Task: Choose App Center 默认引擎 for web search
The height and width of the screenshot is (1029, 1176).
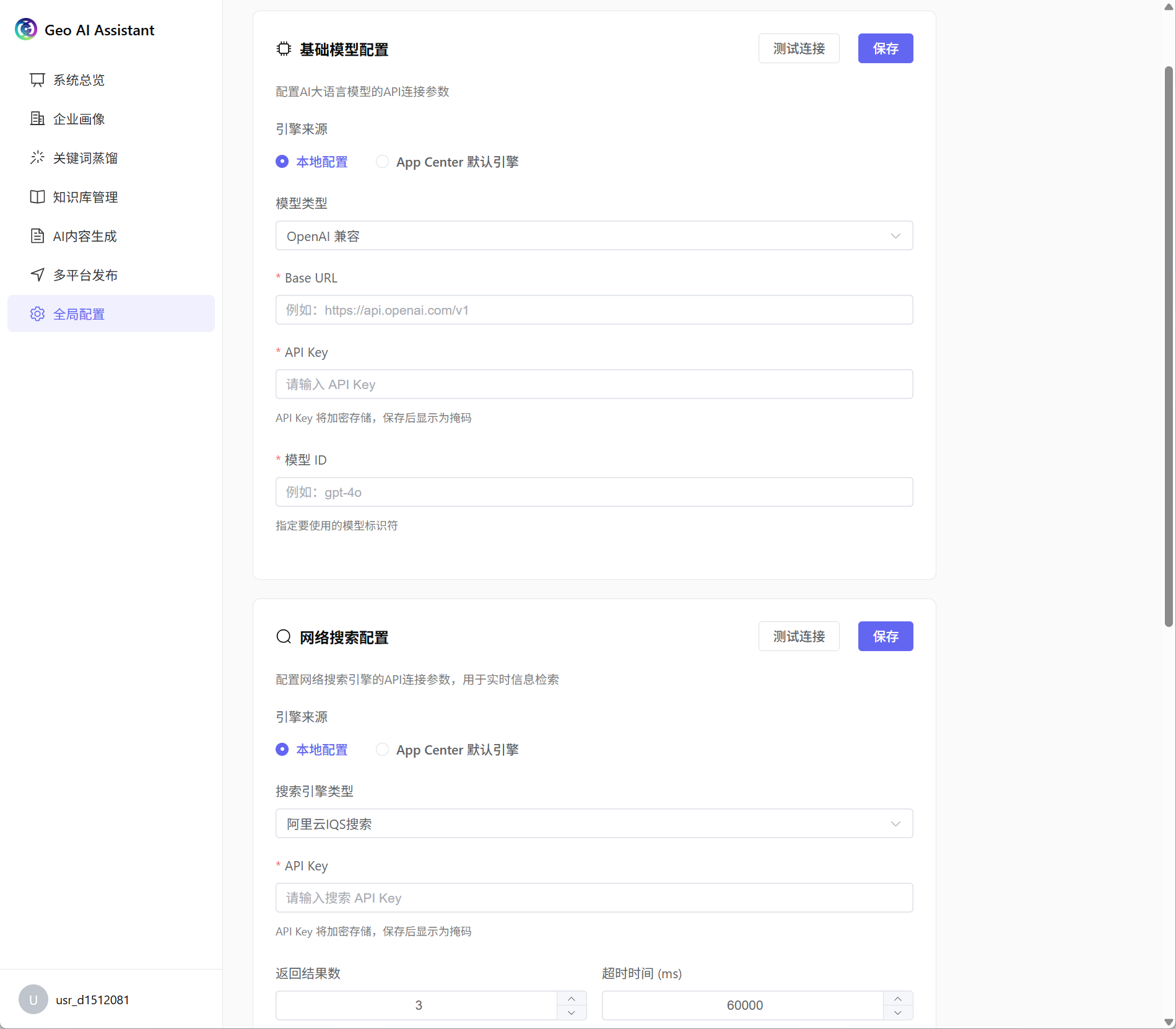Action: coord(383,750)
